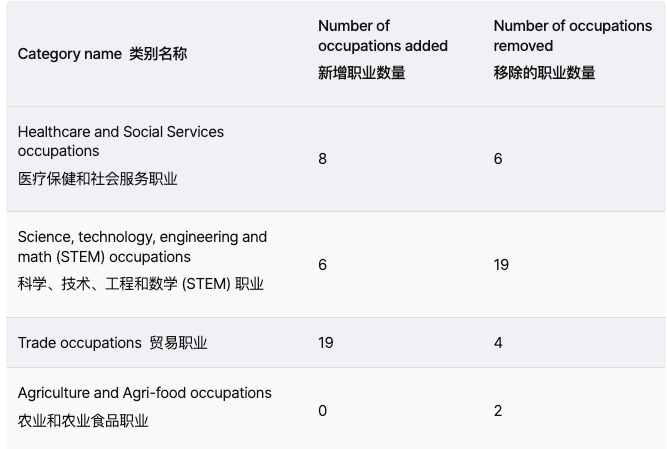Select the "Number of occupations removed" header

(x=572, y=36)
